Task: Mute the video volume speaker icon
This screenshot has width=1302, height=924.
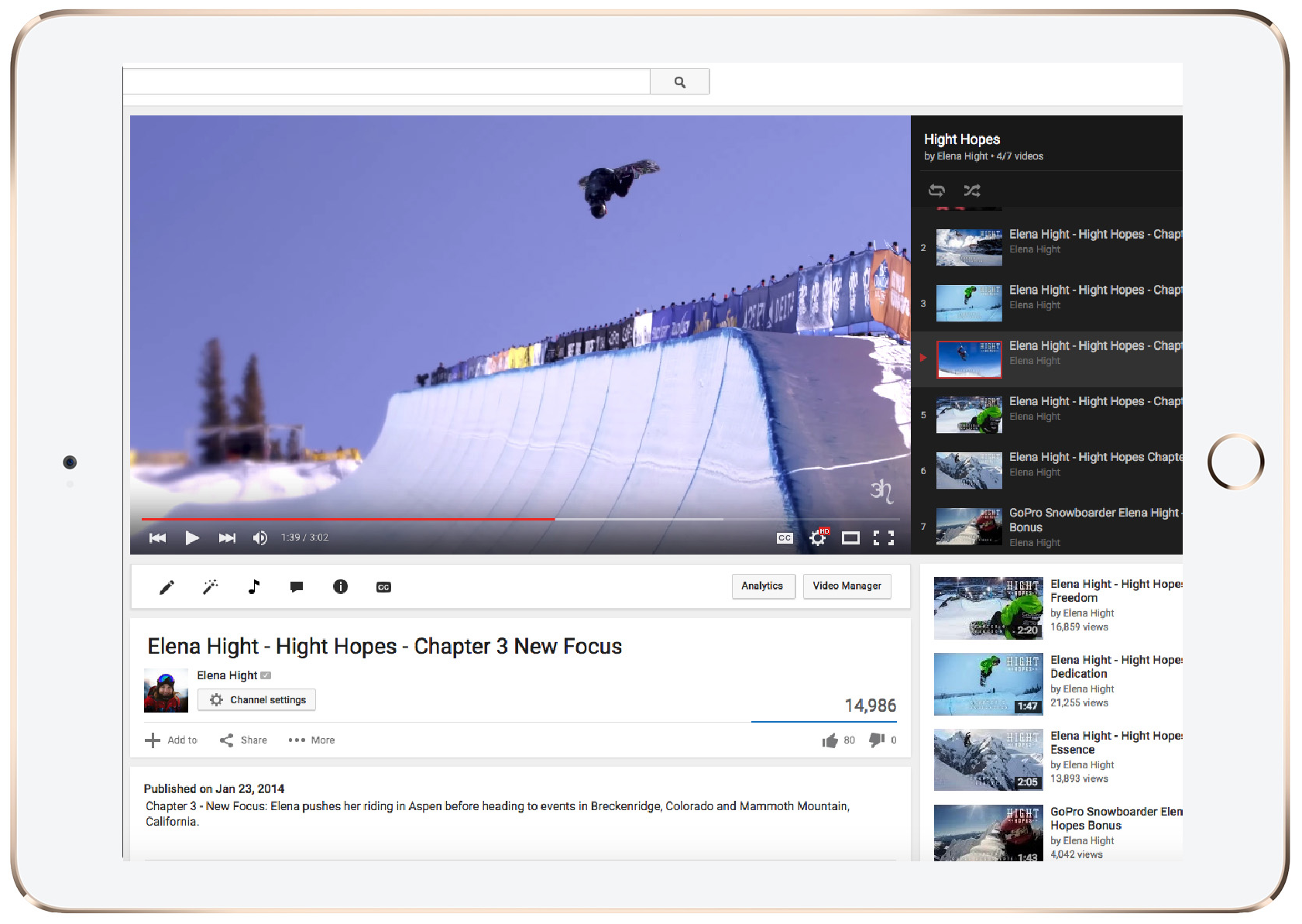Action: (x=260, y=538)
